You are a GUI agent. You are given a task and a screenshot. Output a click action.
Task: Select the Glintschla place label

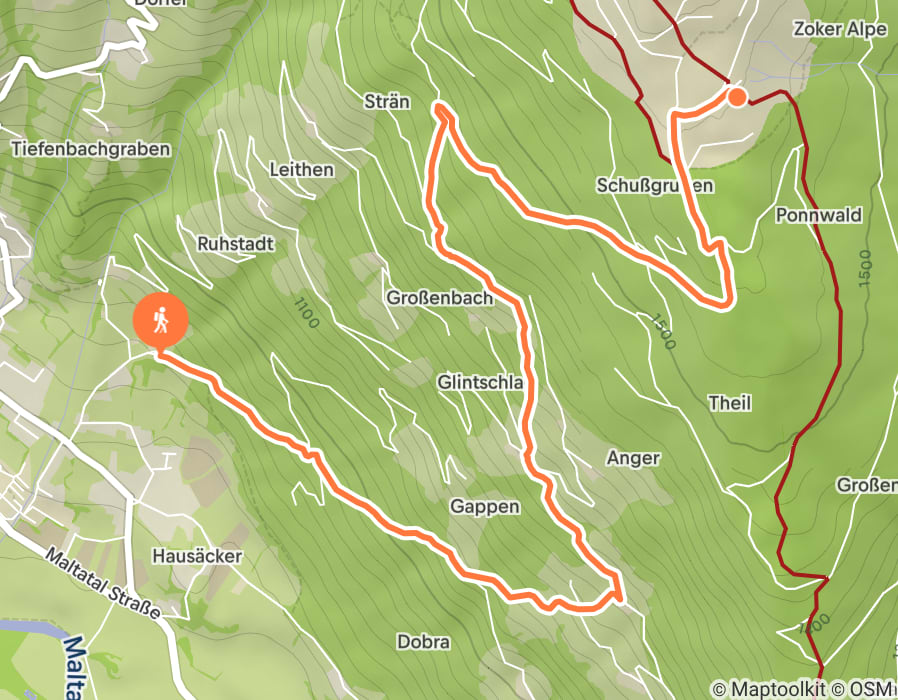tap(480, 383)
